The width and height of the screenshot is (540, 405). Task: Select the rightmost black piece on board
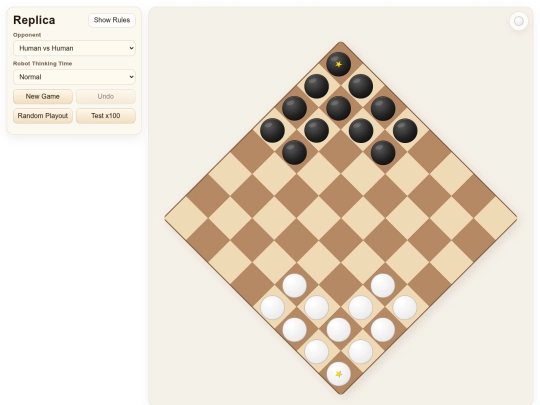click(405, 131)
